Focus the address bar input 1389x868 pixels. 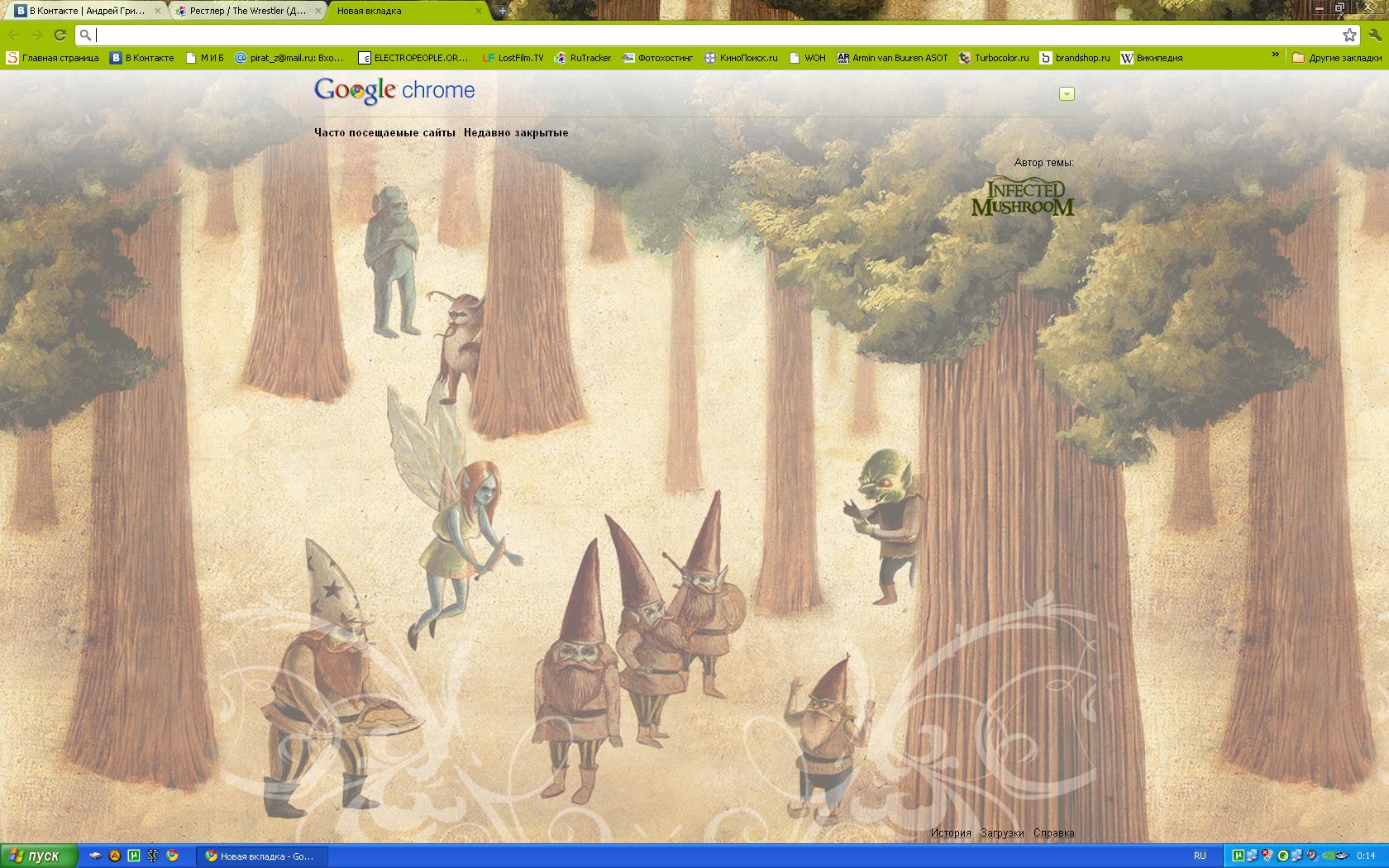pos(718,35)
